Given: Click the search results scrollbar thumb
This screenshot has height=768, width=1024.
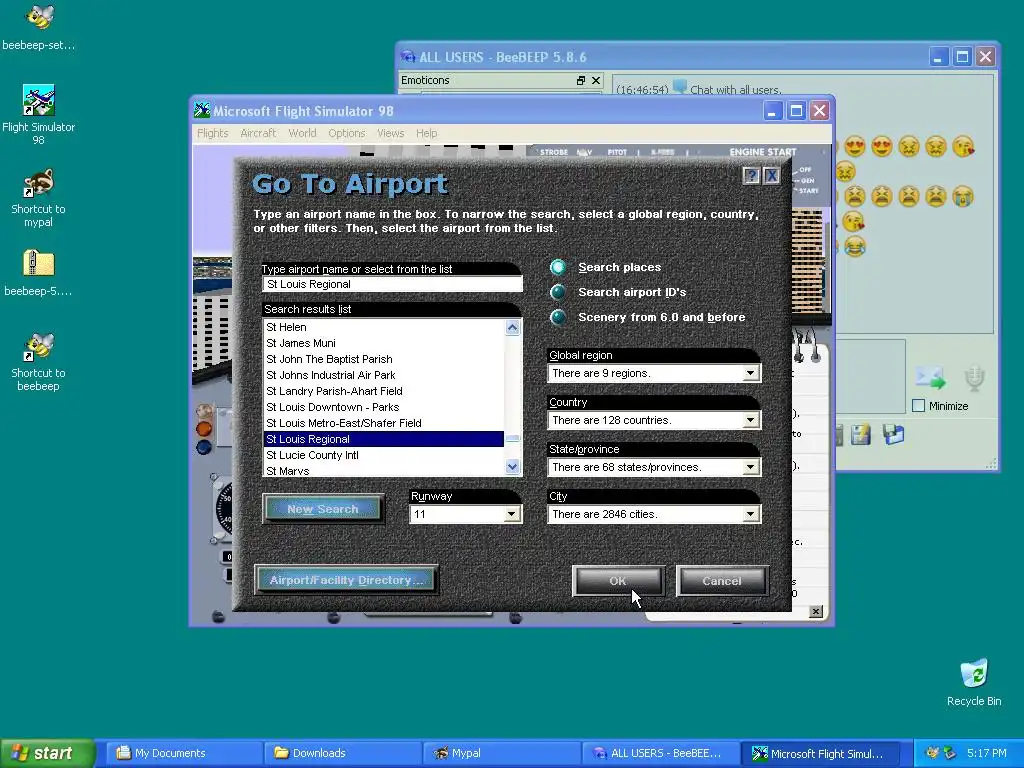Looking at the screenshot, I should click(x=513, y=438).
